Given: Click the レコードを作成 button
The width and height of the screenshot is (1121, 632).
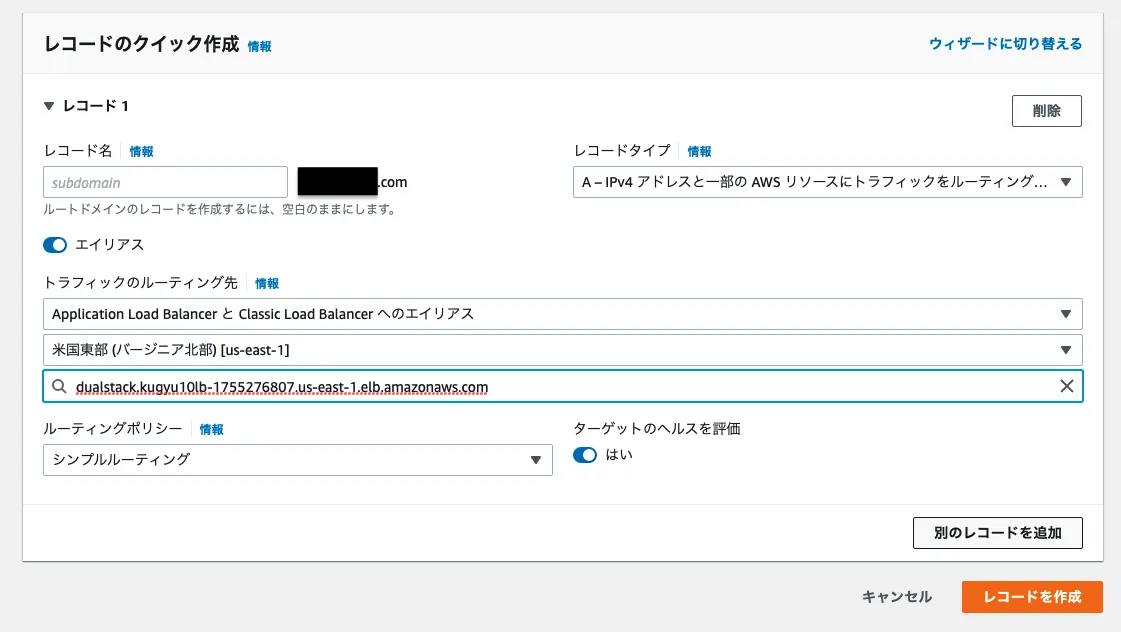Looking at the screenshot, I should (x=1032, y=597).
